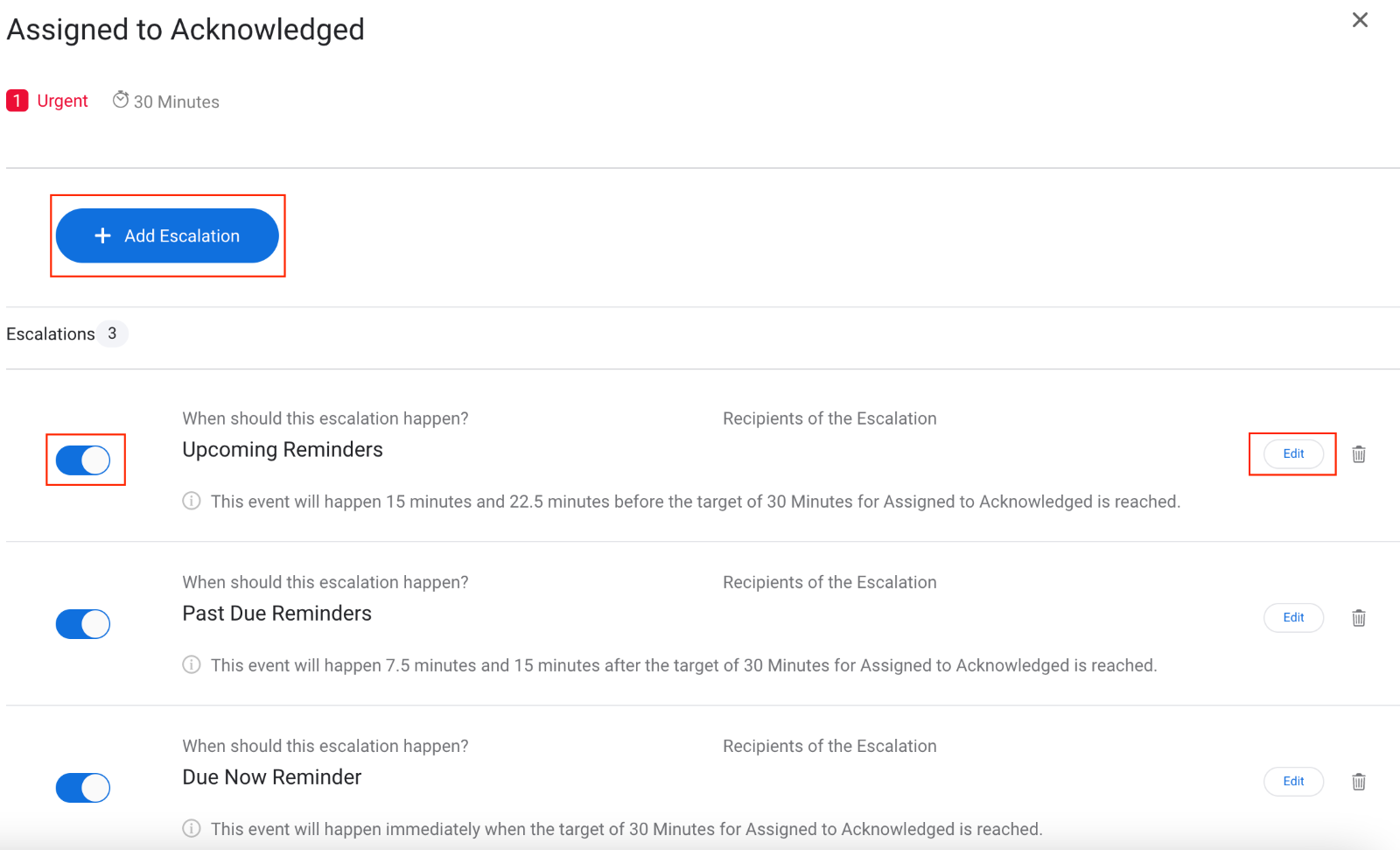Click info icon beside Past Due description
This screenshot has width=1400, height=850.
click(192, 665)
